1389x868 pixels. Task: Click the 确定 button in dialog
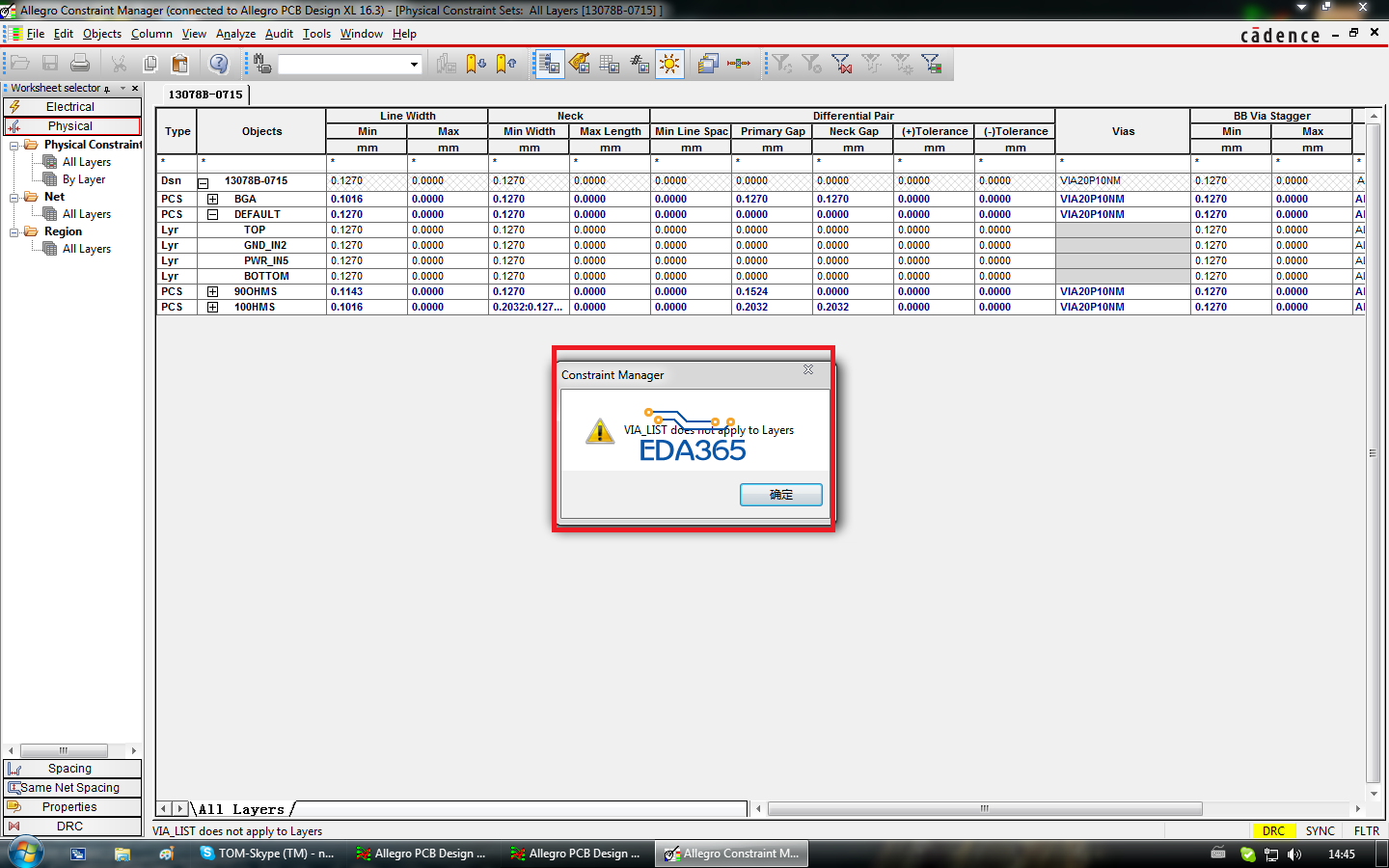click(x=781, y=495)
